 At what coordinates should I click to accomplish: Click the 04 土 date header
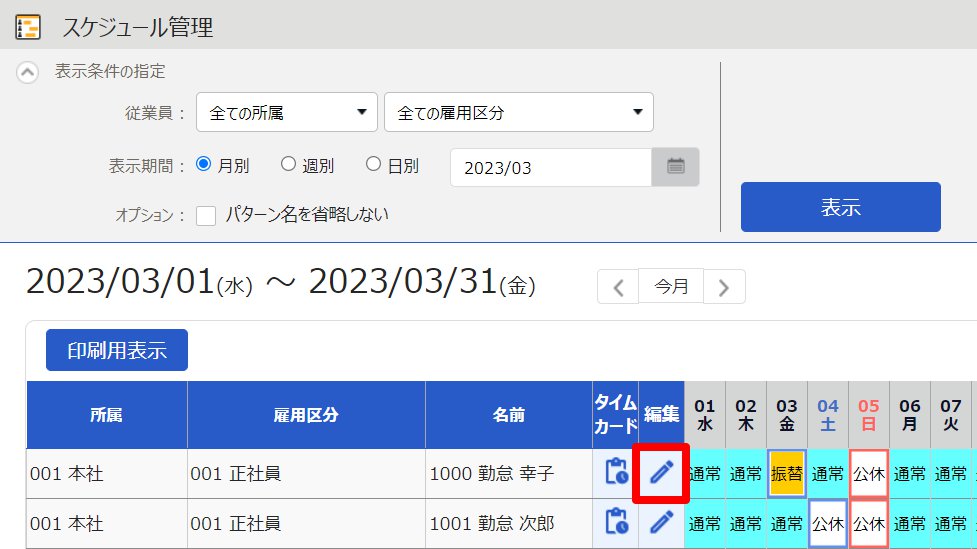pos(828,415)
